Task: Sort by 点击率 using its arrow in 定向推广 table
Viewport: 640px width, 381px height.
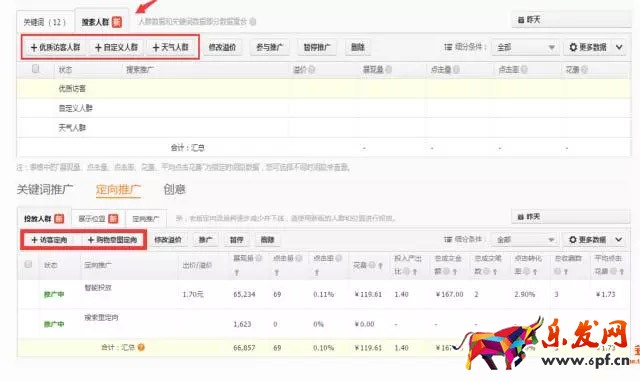Action: coord(317,272)
